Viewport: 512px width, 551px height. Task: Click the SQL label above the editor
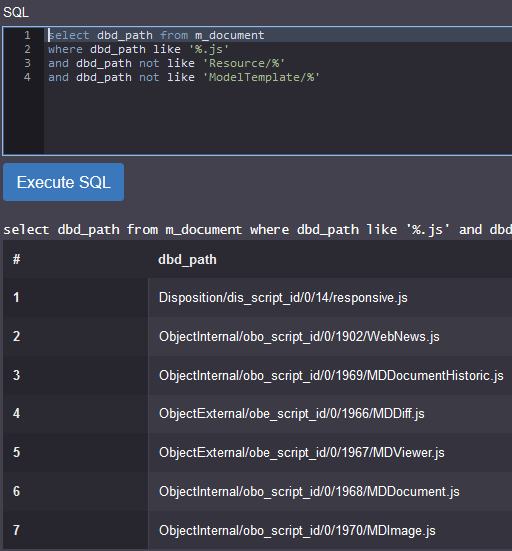tap(16, 13)
